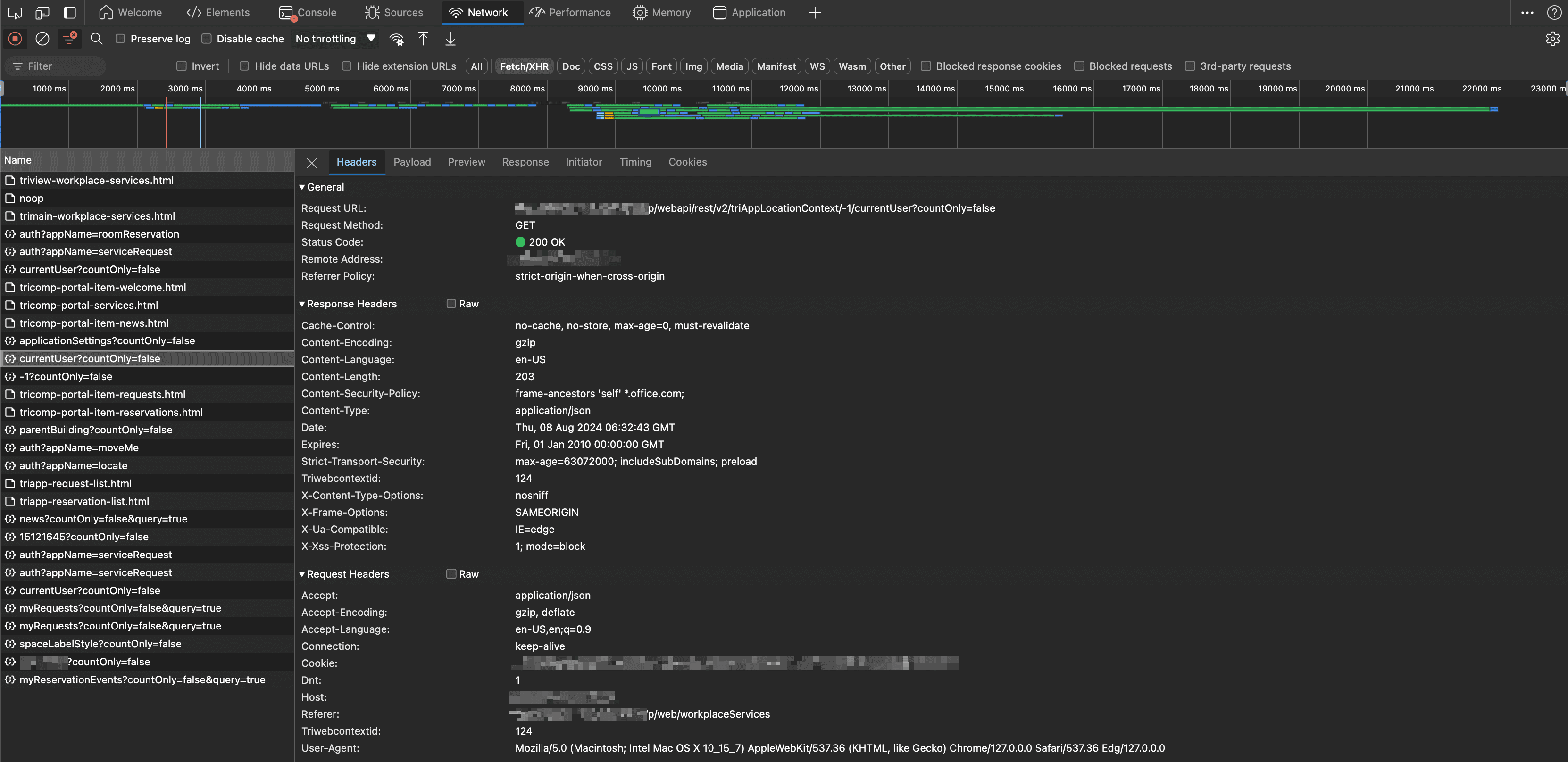Open network search magnifier

coord(96,39)
